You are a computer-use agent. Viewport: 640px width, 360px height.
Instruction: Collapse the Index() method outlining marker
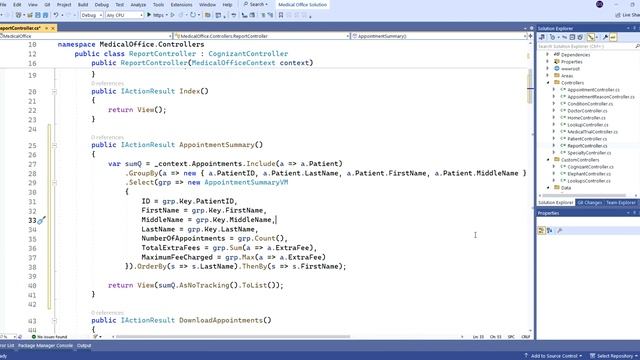54,92
